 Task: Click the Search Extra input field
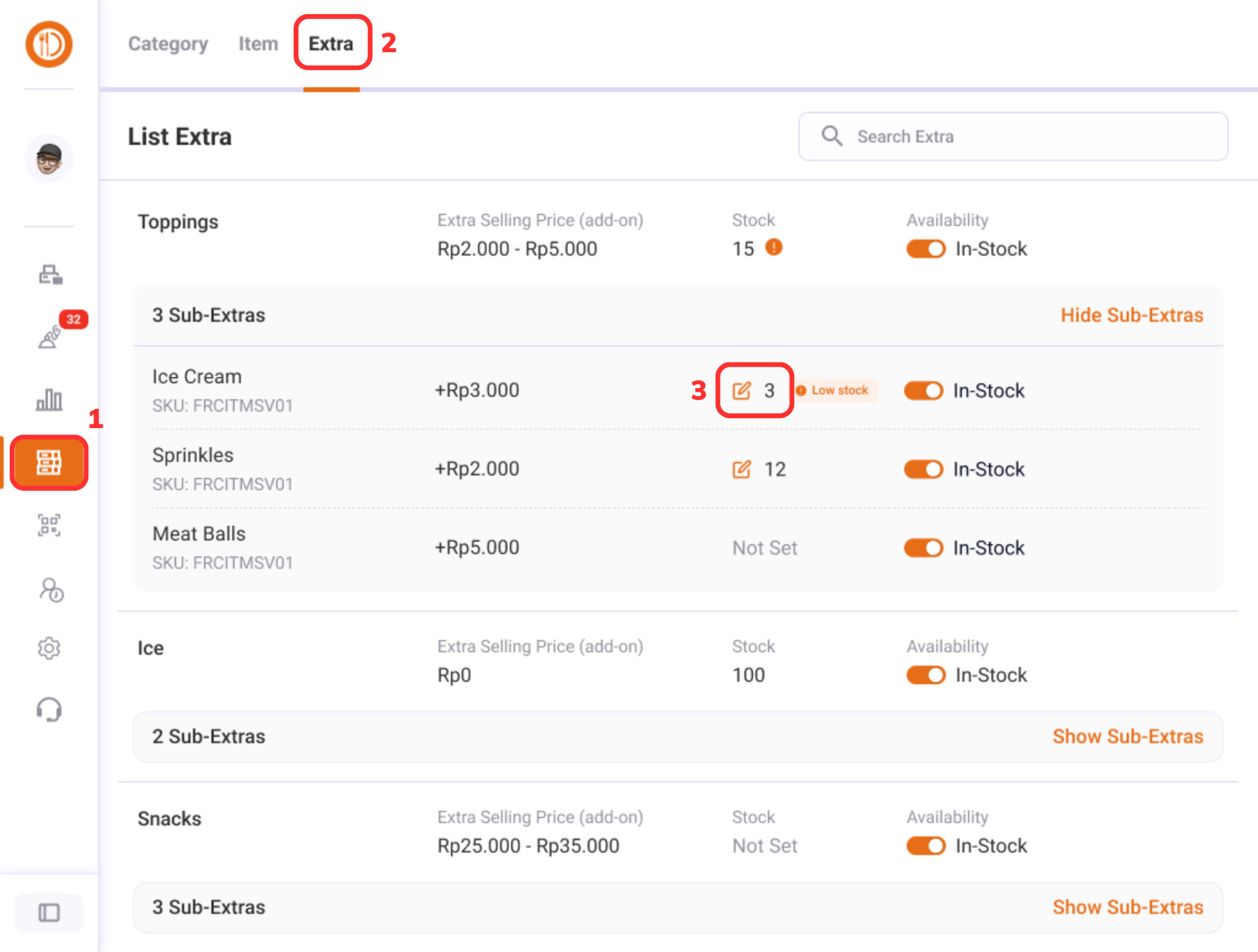(x=1014, y=136)
